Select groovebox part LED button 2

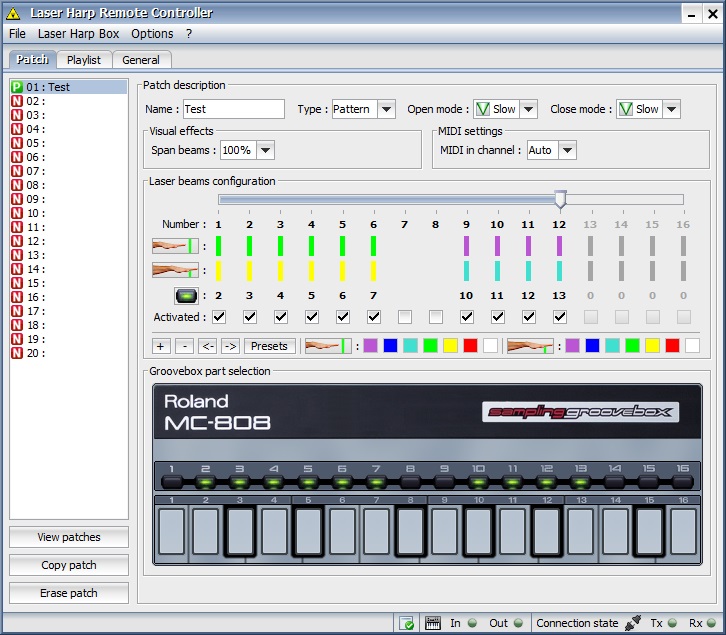pyautogui.click(x=206, y=483)
